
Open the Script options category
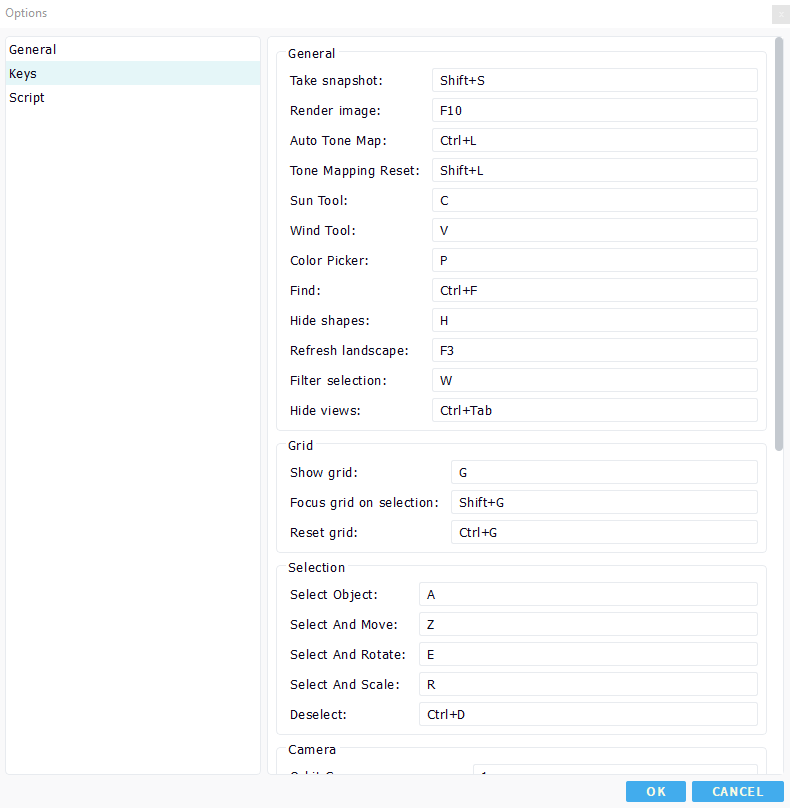coord(27,98)
